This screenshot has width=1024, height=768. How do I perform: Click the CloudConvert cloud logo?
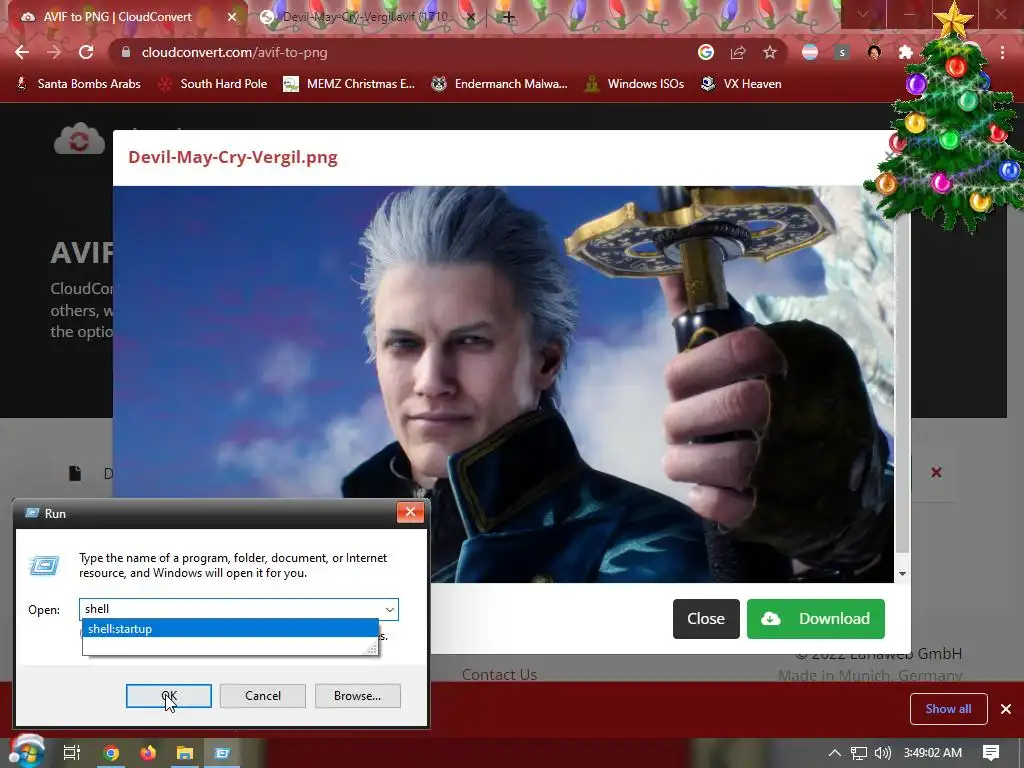(x=79, y=139)
